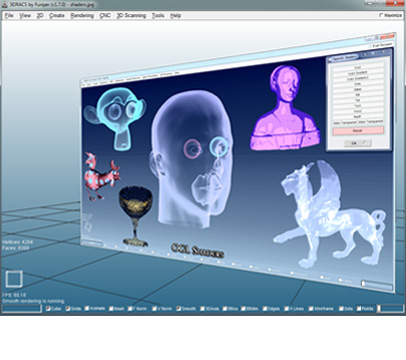This screenshot has height=360, width=406.
Task: Open the Rendering menu
Action: [82, 15]
